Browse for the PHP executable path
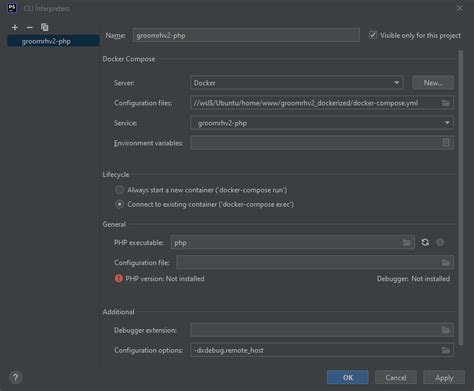This screenshot has height=391, width=474. pos(406,242)
